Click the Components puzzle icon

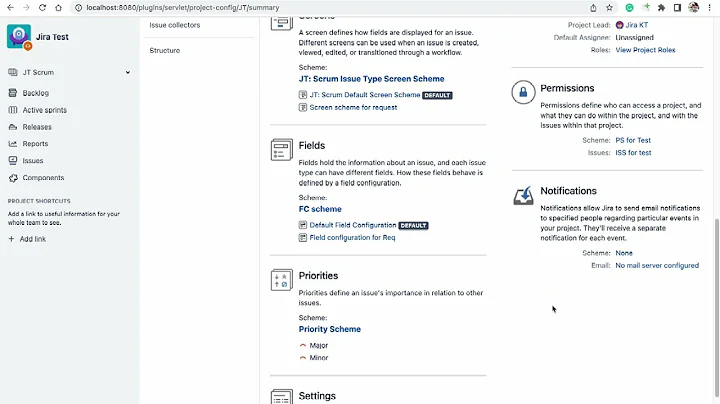pos(13,178)
